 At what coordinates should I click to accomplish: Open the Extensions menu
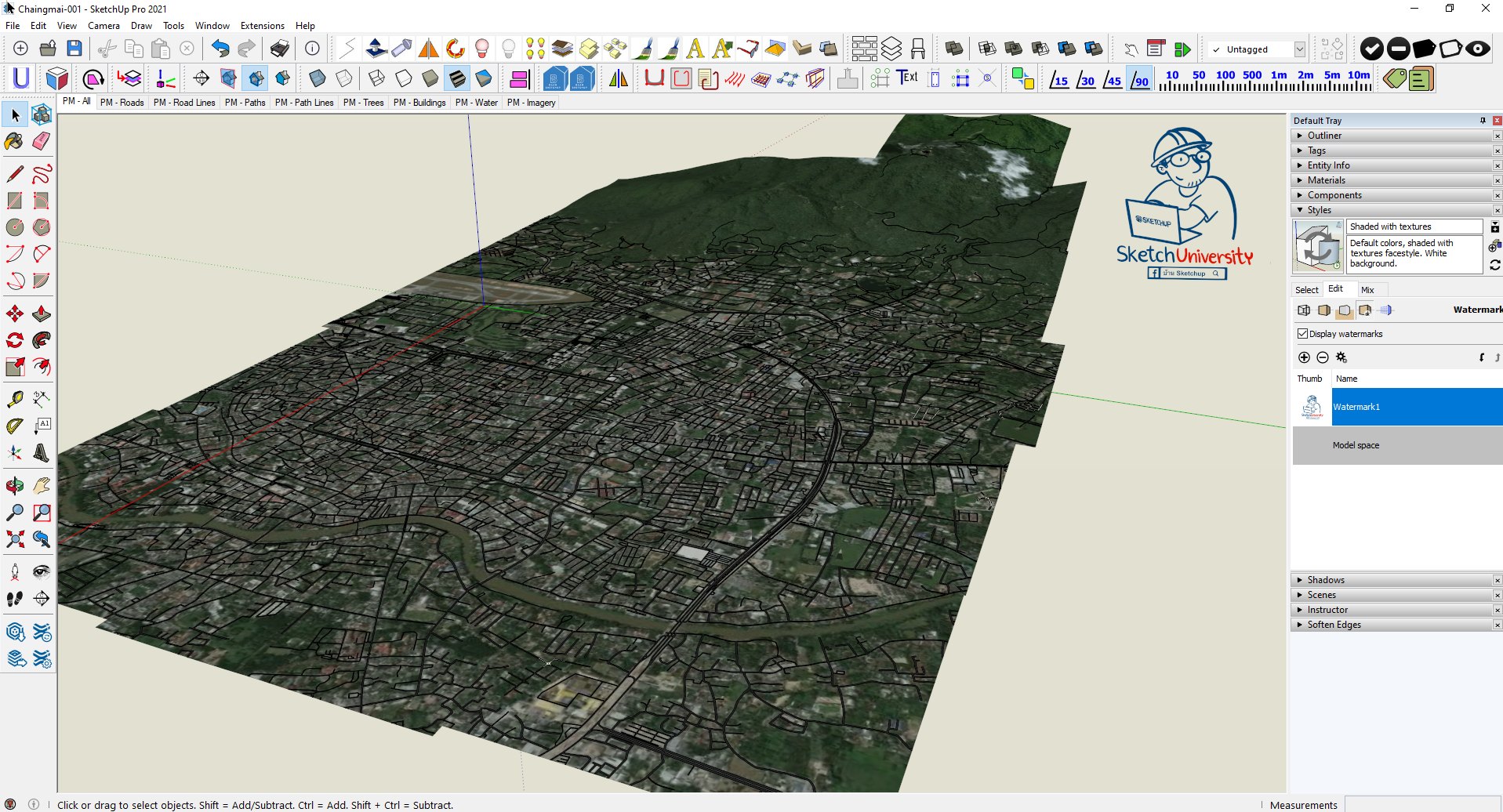tap(263, 26)
